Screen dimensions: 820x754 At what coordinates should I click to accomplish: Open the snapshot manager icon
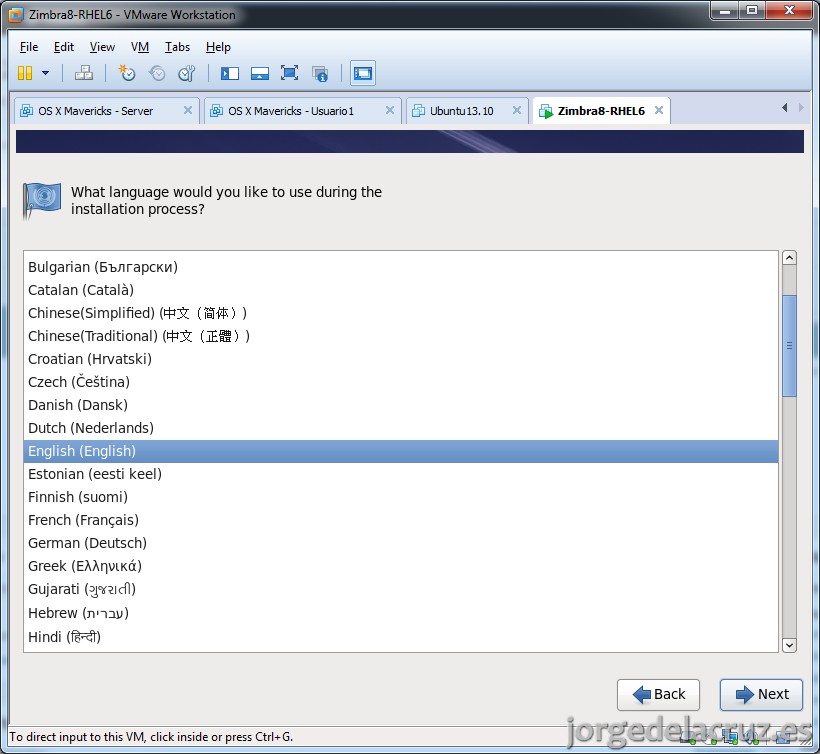click(x=187, y=73)
